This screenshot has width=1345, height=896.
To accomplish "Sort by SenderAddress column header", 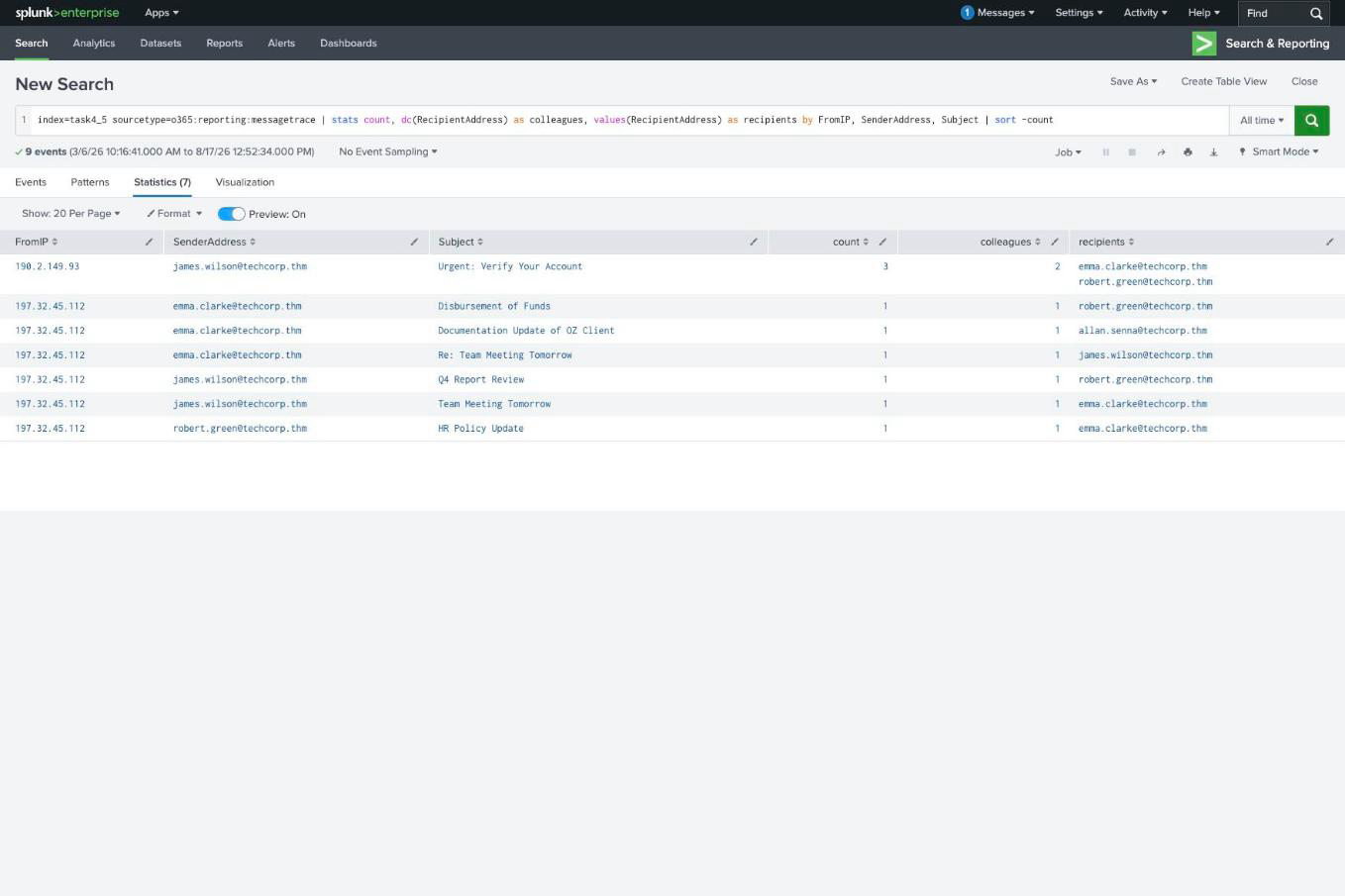I will (214, 242).
